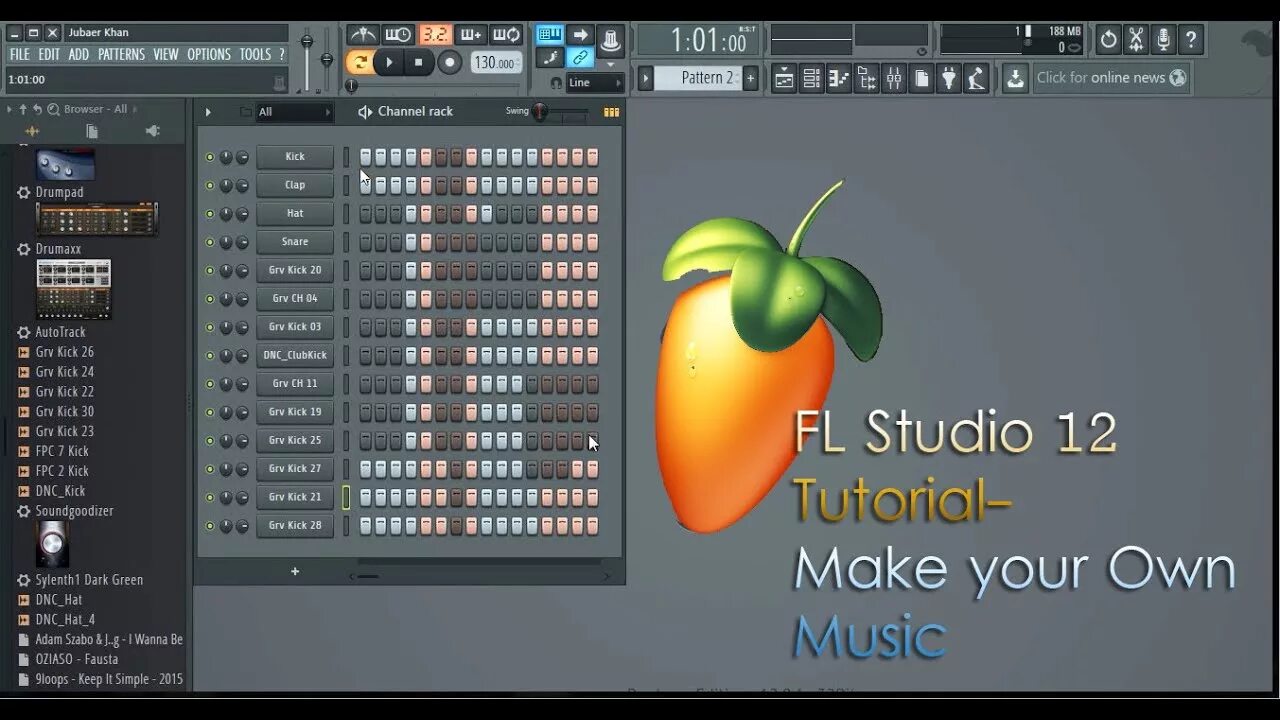This screenshot has height=720, width=1280.
Task: Open the pattern menu arrow left of Pattern 2
Action: click(646, 78)
